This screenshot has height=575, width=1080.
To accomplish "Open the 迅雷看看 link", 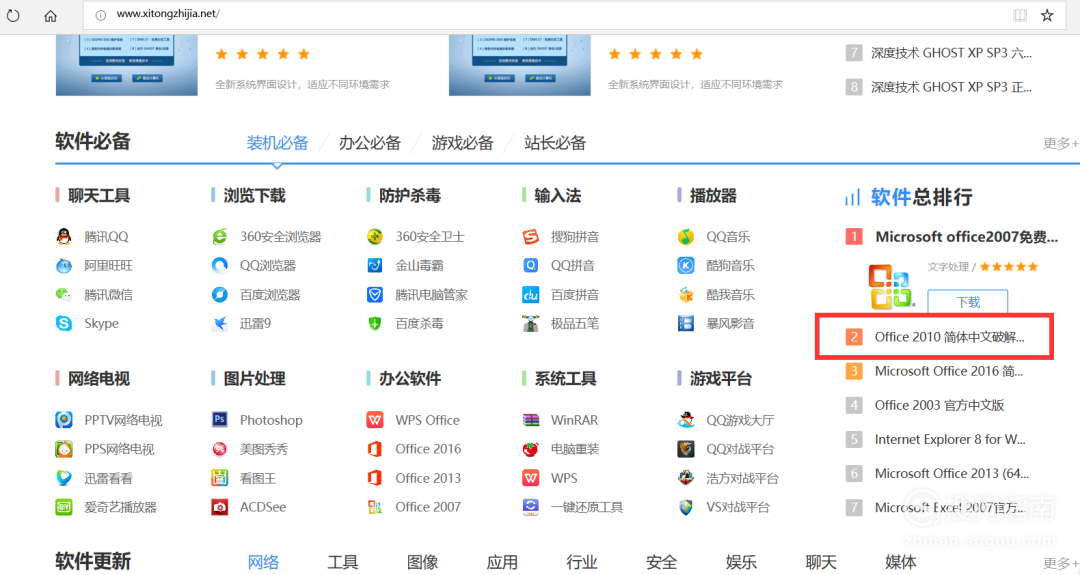I will coord(108,478).
